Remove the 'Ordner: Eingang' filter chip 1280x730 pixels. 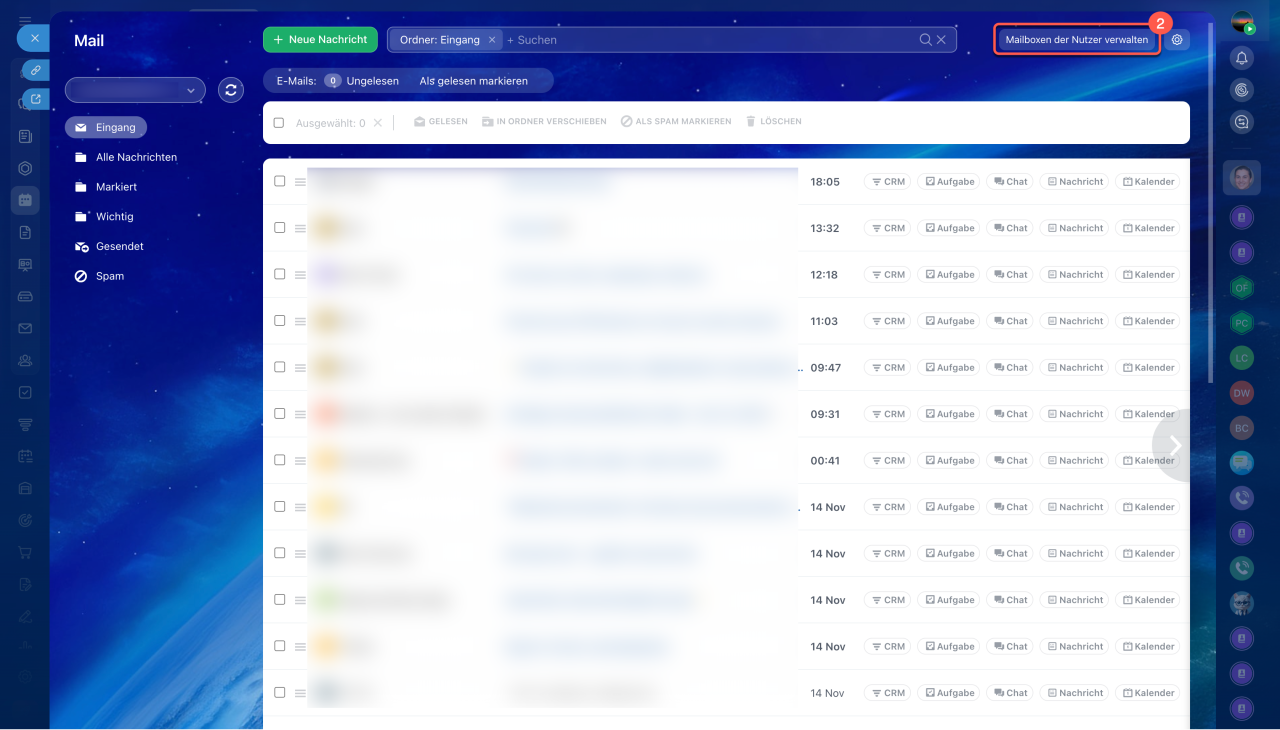click(492, 40)
